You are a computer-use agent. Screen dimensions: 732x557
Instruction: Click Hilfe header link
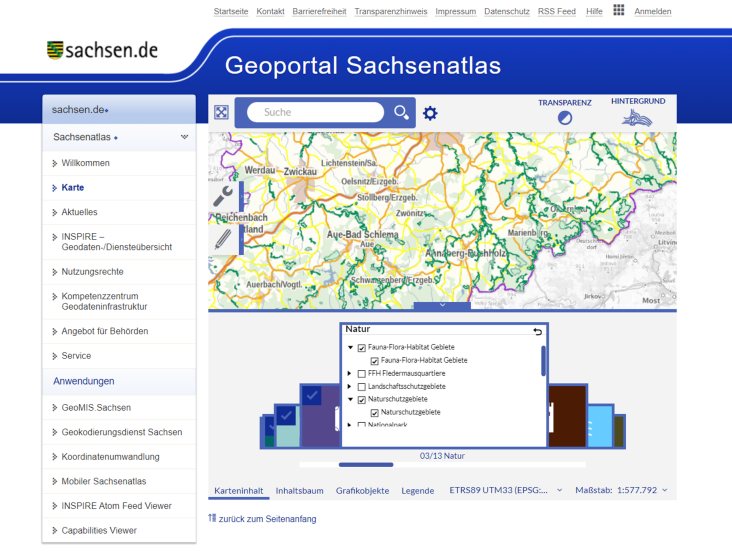coord(594,11)
